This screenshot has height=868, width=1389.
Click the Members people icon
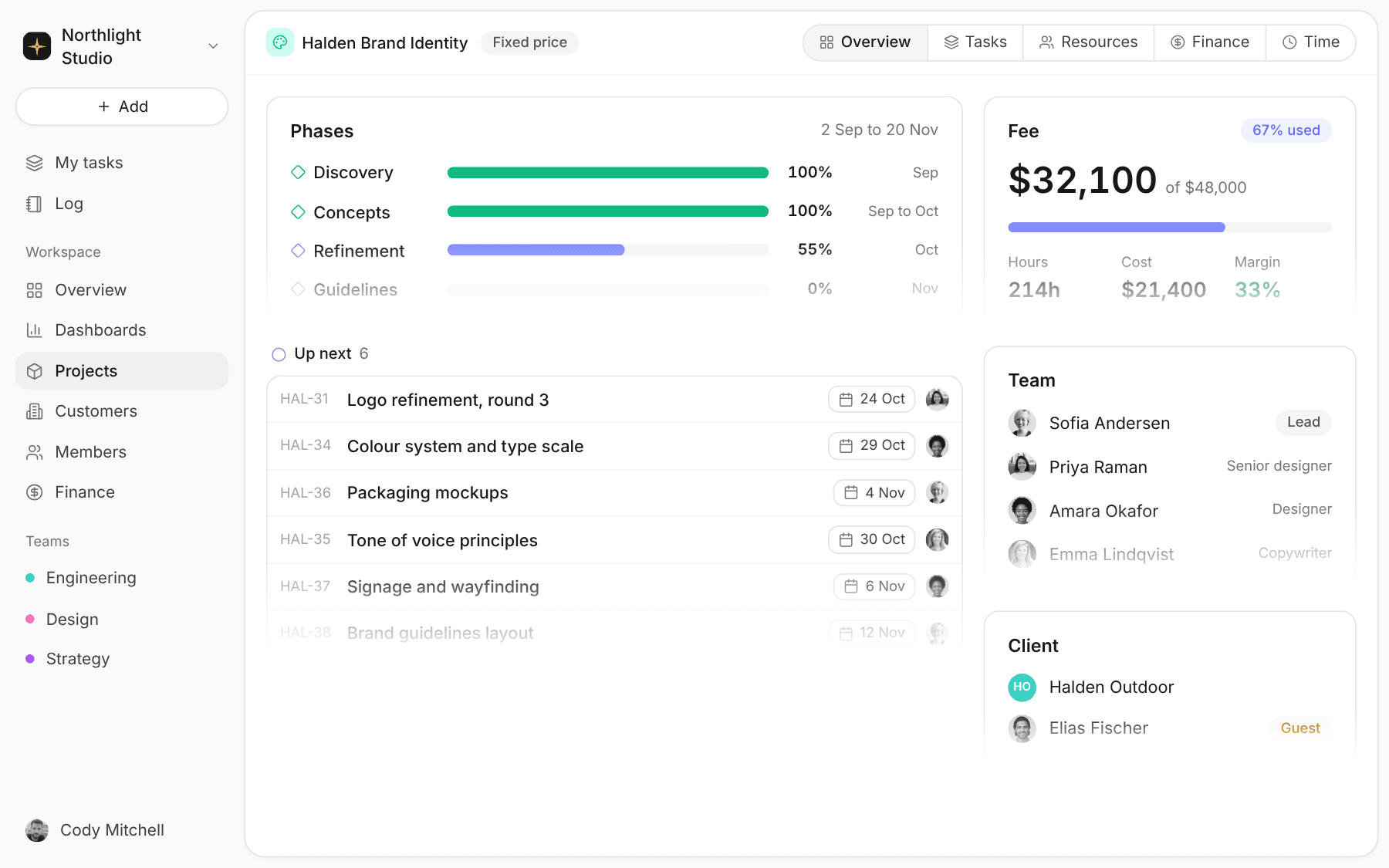[x=34, y=452]
